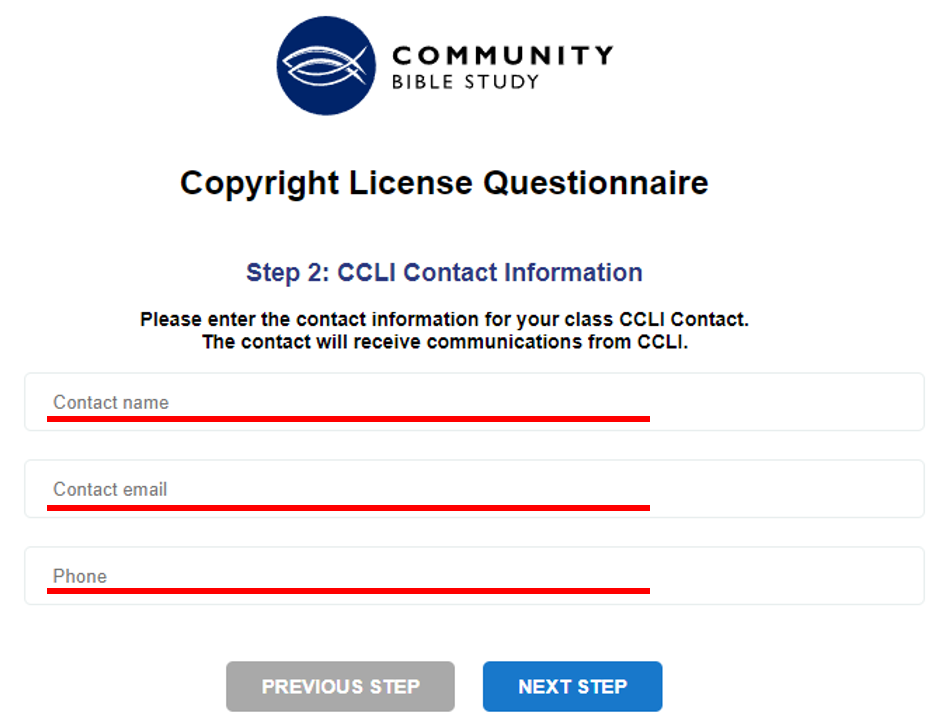
Task: Select the Phone input field
Action: tap(400, 575)
